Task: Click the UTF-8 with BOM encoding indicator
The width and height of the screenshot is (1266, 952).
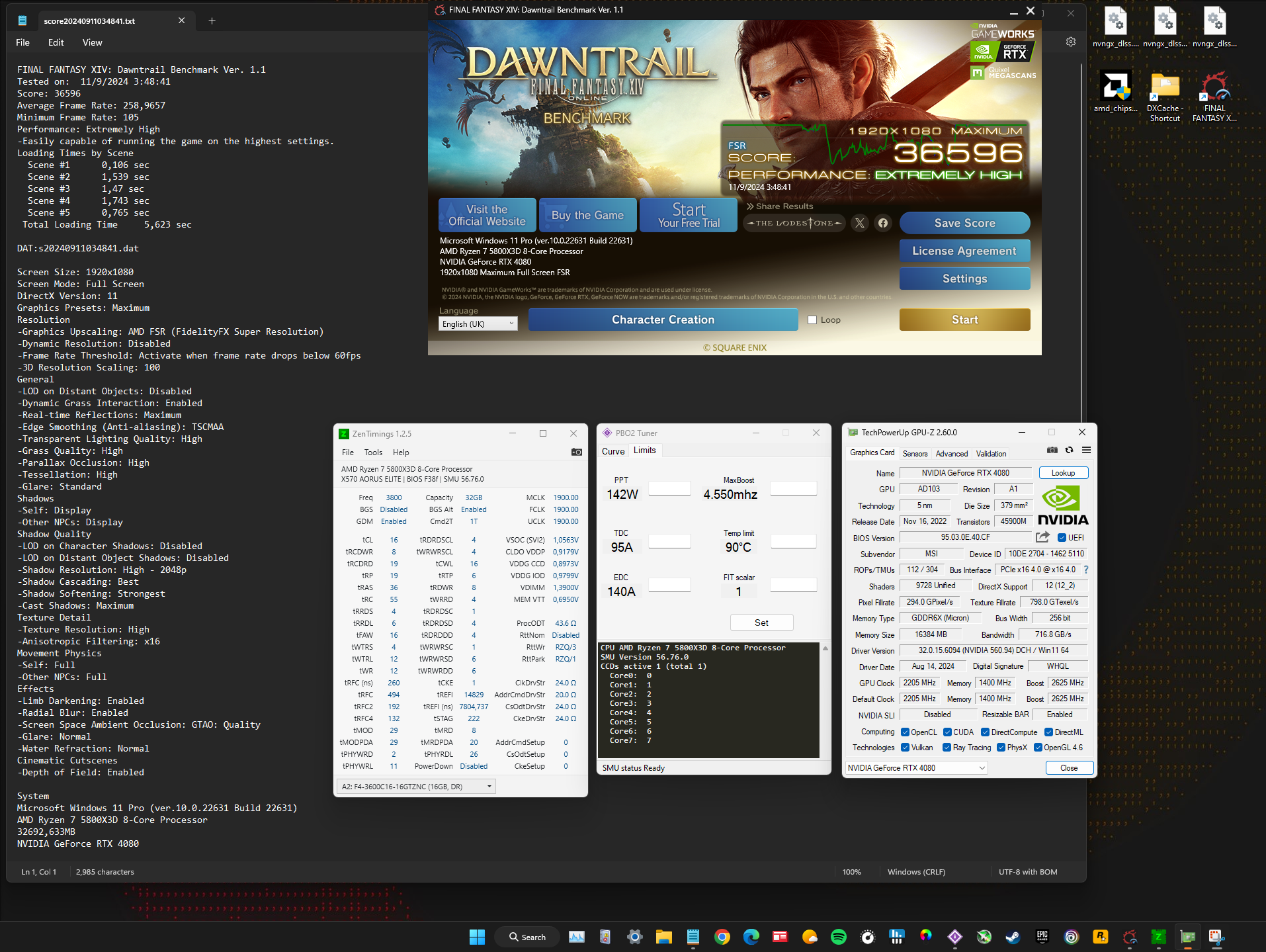Action: click(1028, 872)
